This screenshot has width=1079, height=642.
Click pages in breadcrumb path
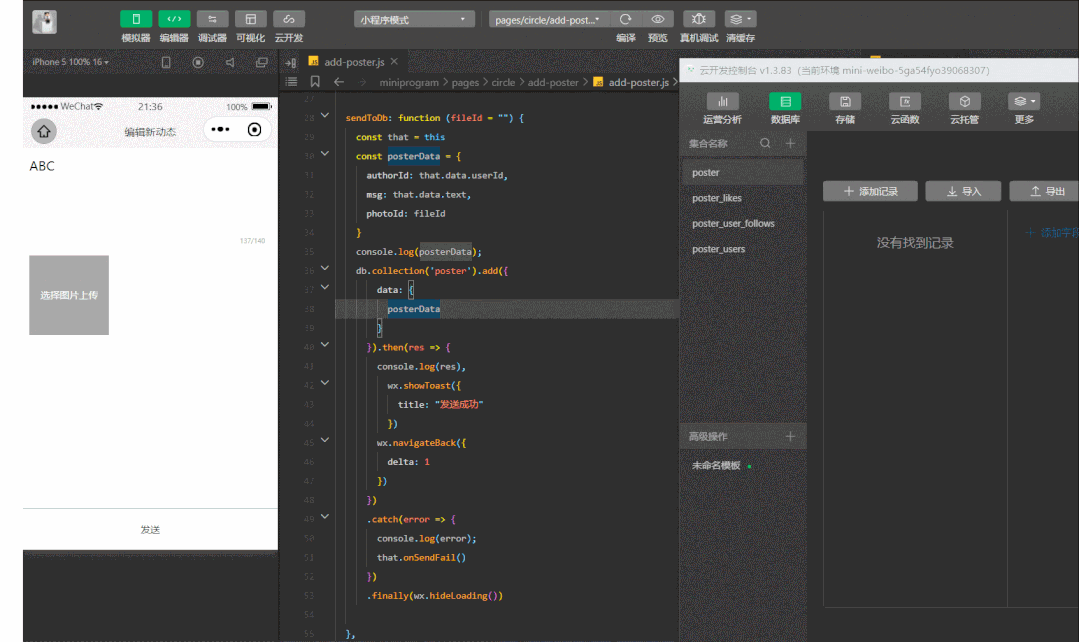(465, 83)
